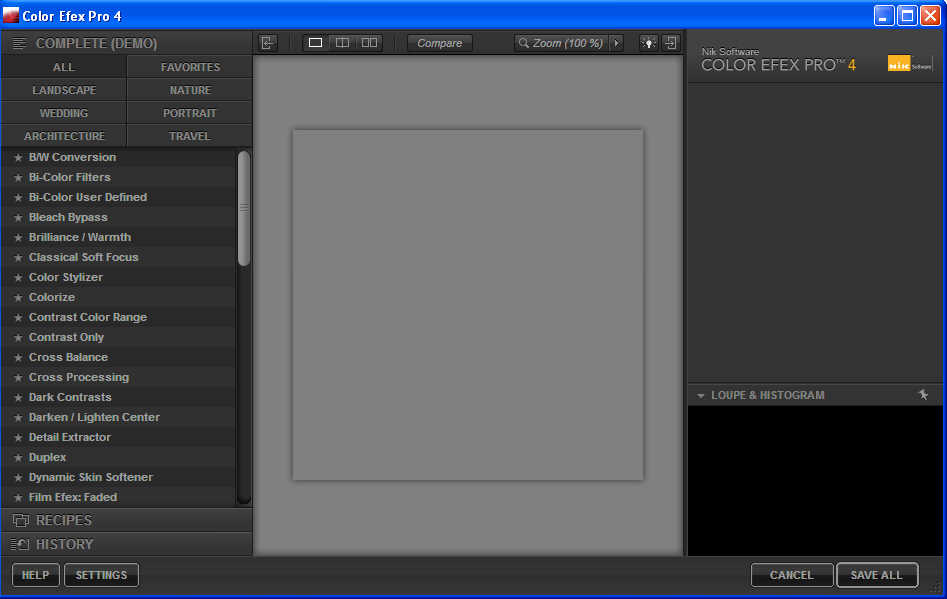
Task: Select the FAVORITES category tab
Action: click(190, 67)
